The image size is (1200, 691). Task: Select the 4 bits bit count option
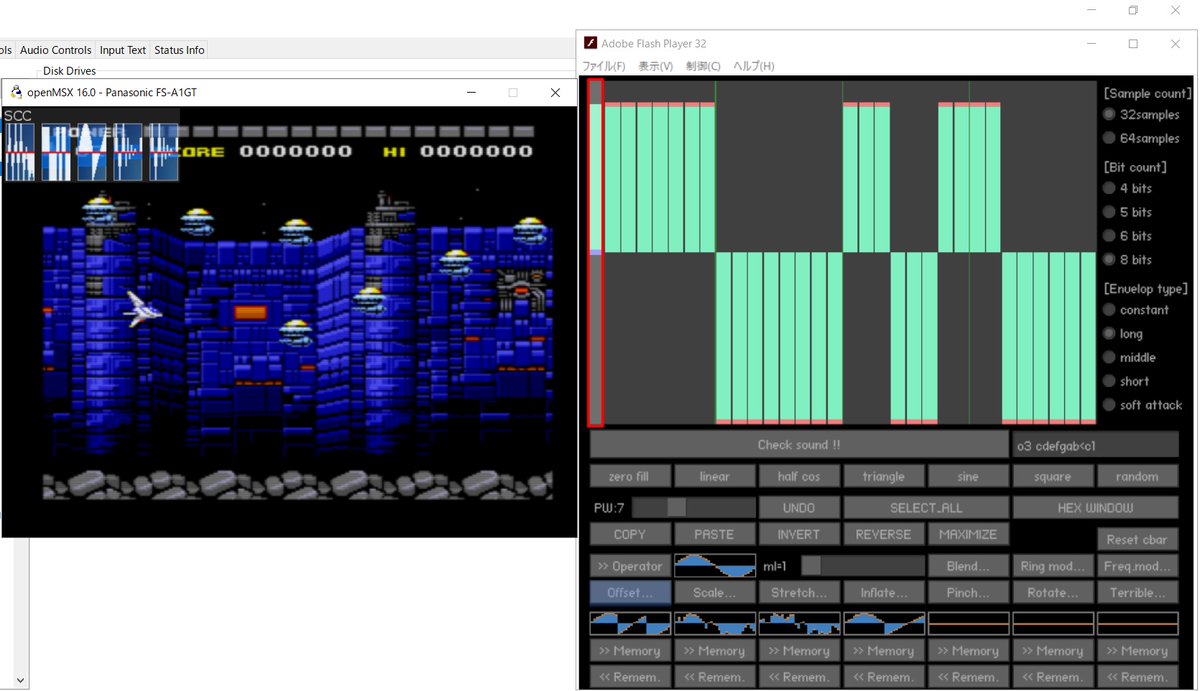(x=1108, y=189)
